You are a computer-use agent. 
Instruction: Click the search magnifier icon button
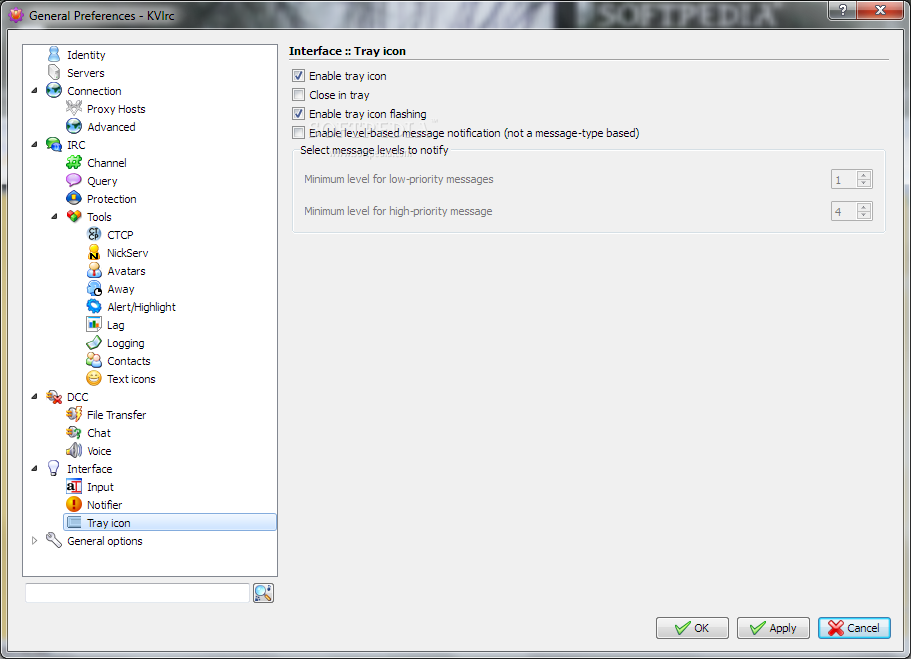pyautogui.click(x=263, y=593)
